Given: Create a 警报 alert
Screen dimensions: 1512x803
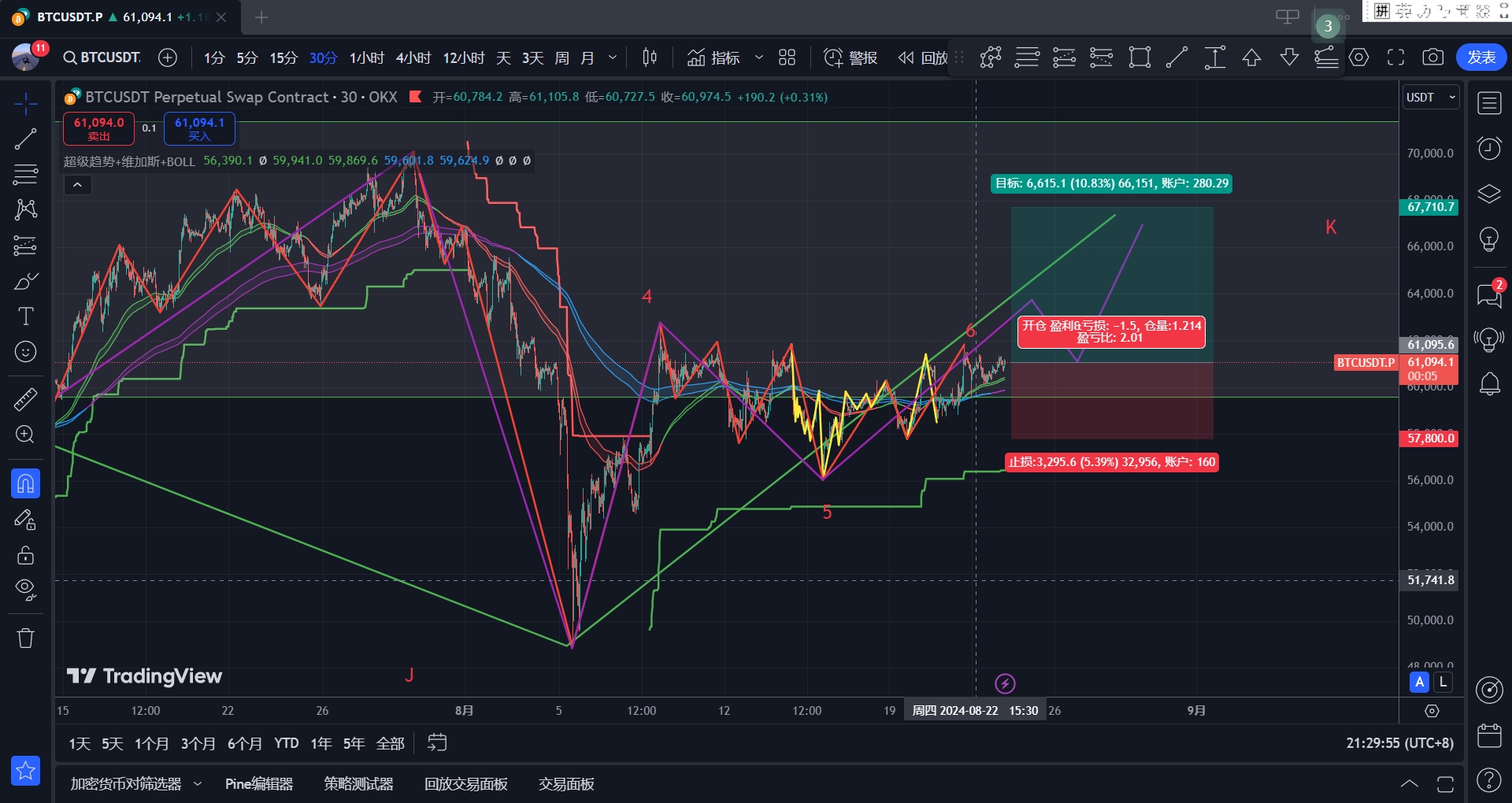Looking at the screenshot, I should pyautogui.click(x=850, y=57).
